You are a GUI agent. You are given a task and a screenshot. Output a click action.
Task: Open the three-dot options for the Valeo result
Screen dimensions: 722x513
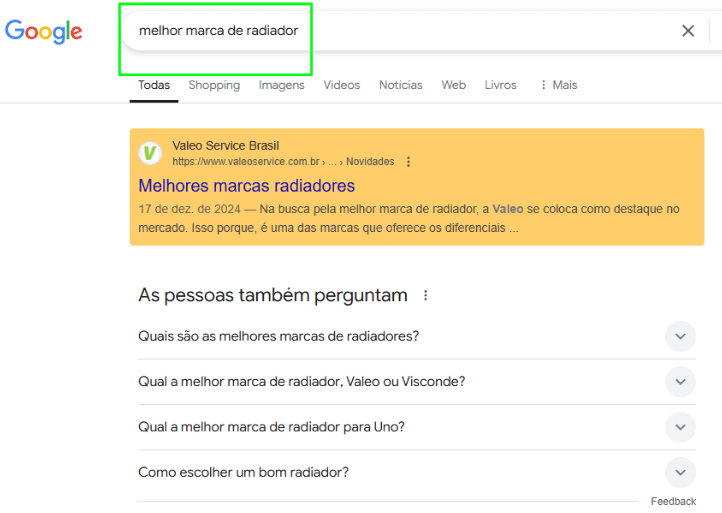[x=408, y=162]
